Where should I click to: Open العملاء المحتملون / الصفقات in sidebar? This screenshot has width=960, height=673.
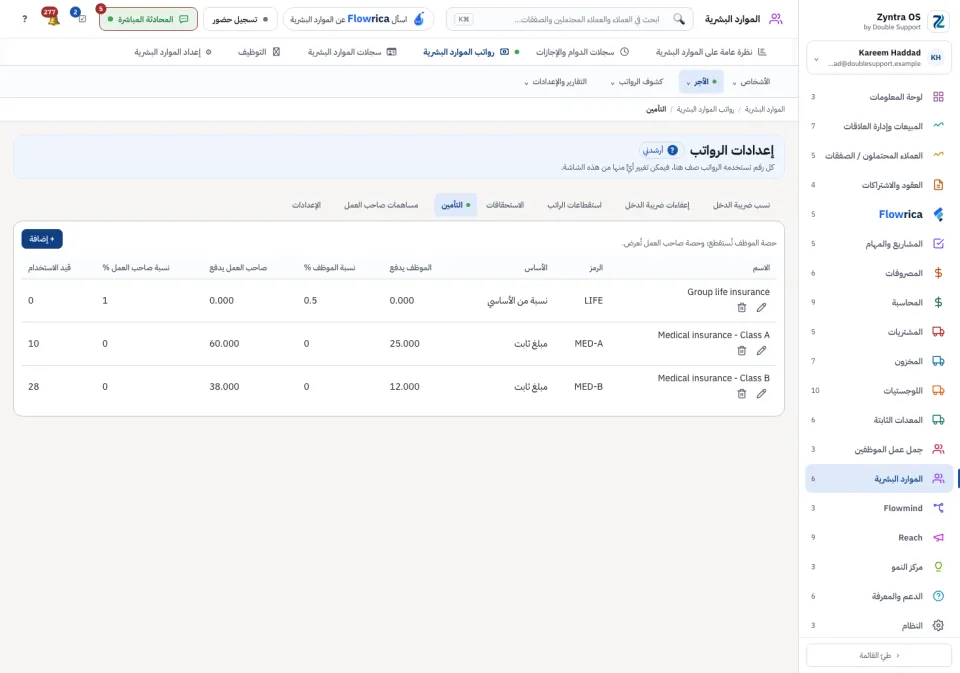tap(879, 156)
